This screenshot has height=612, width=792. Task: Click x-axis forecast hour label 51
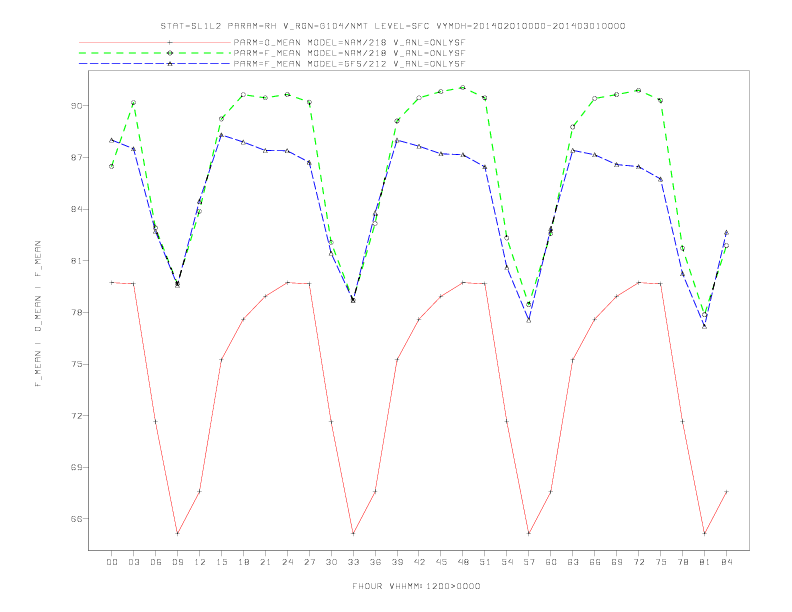(x=485, y=562)
